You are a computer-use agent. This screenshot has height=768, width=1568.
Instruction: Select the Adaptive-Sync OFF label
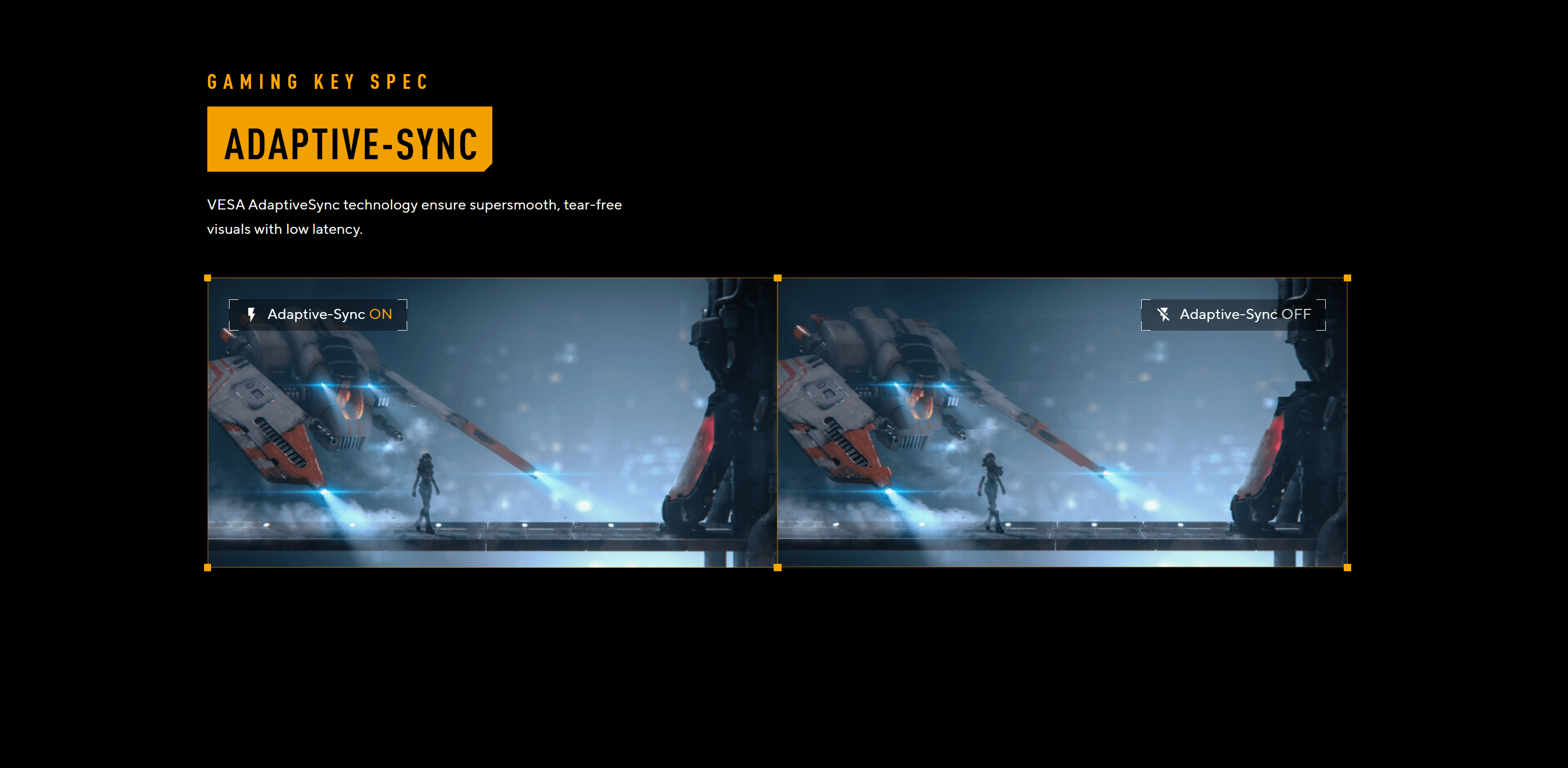click(1233, 315)
